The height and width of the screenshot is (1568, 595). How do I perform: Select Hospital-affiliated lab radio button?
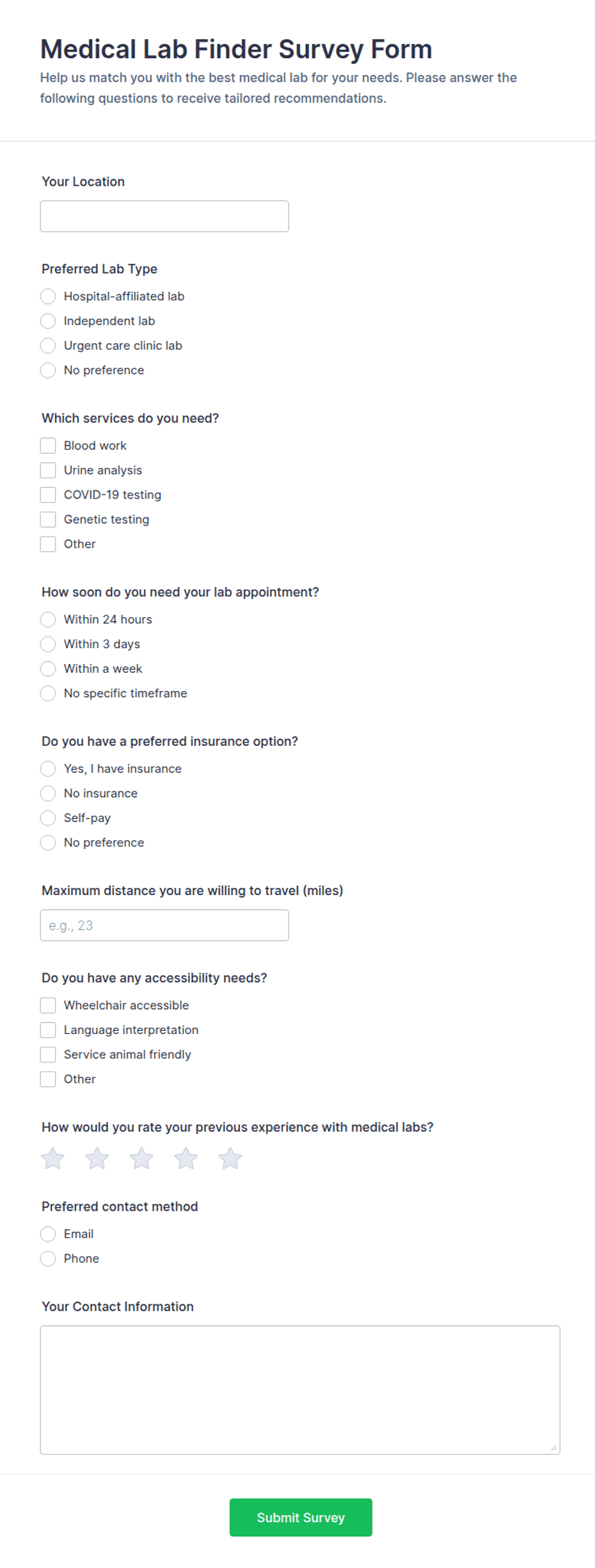(x=48, y=296)
